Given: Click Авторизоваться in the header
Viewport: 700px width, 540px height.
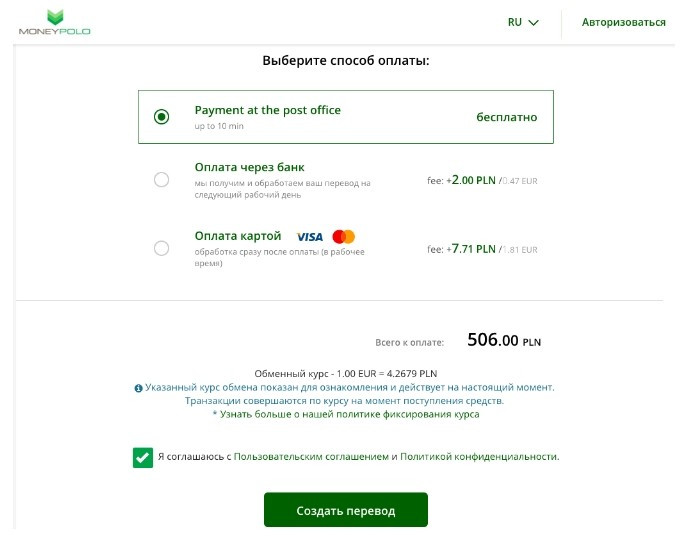Looking at the screenshot, I should click(623, 22).
